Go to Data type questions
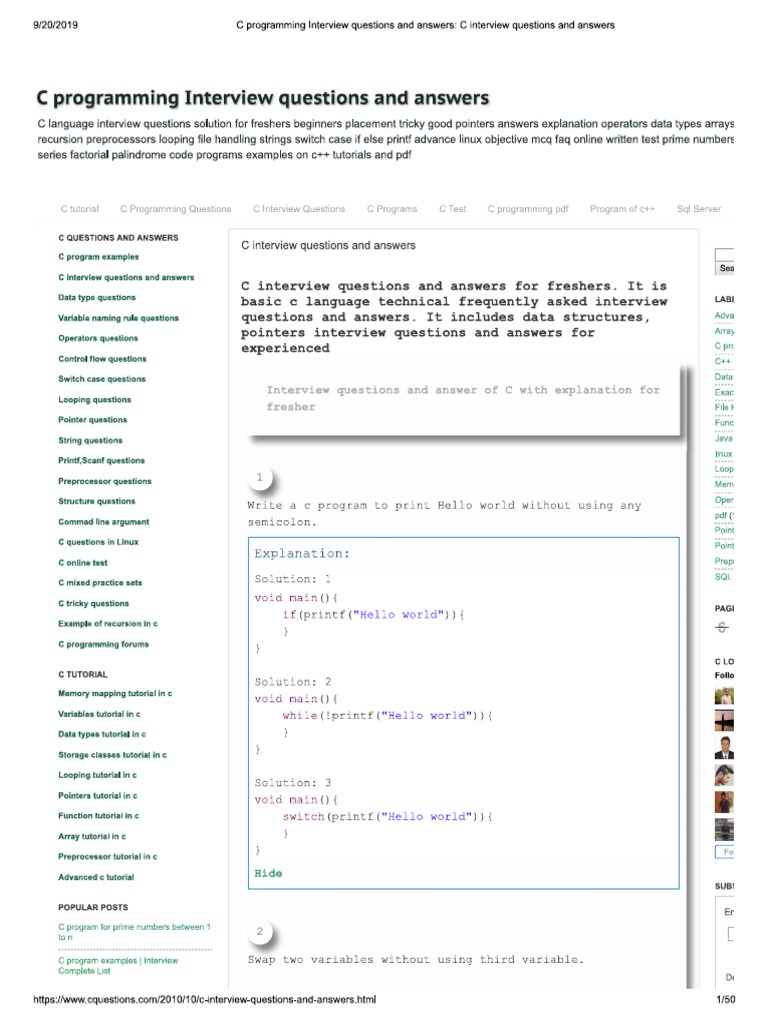Screen dimensions: 768x1024 [97, 297]
